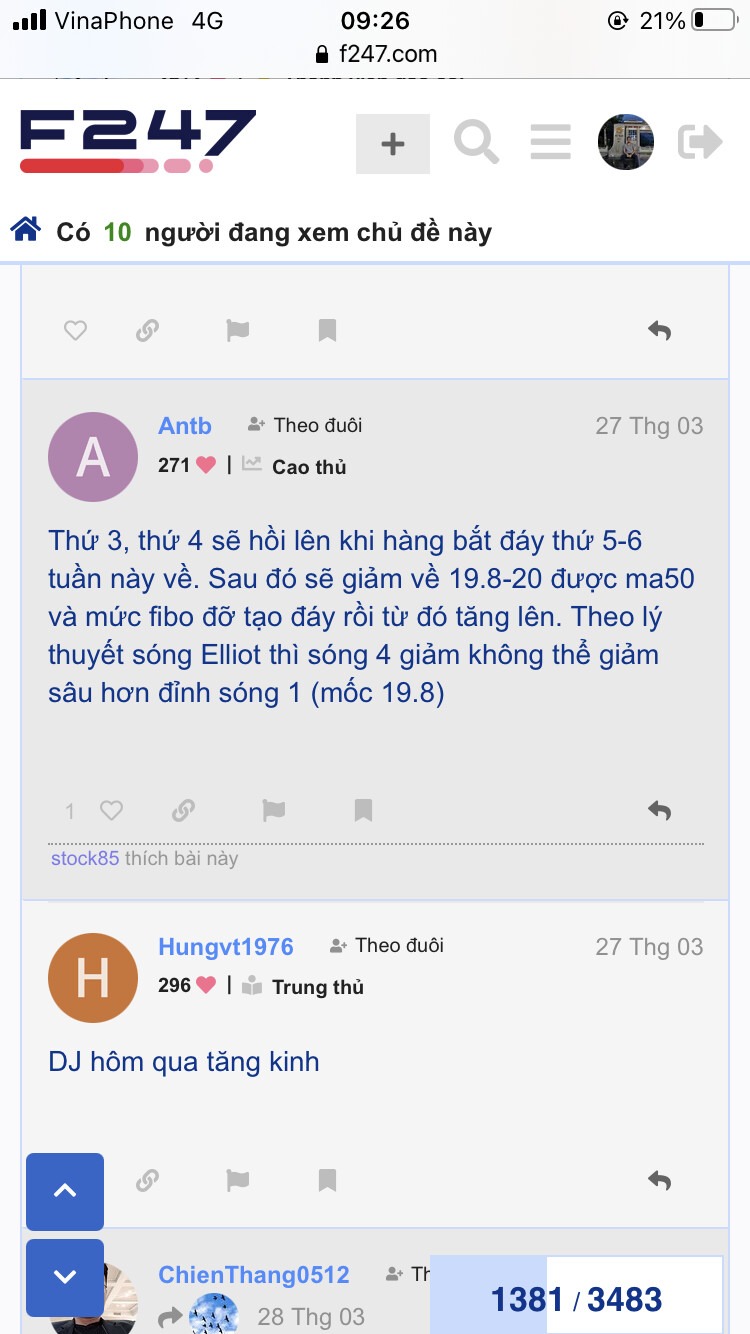The height and width of the screenshot is (1334, 750).
Task: Reply to Hungvt1976's post
Action: tap(659, 1181)
